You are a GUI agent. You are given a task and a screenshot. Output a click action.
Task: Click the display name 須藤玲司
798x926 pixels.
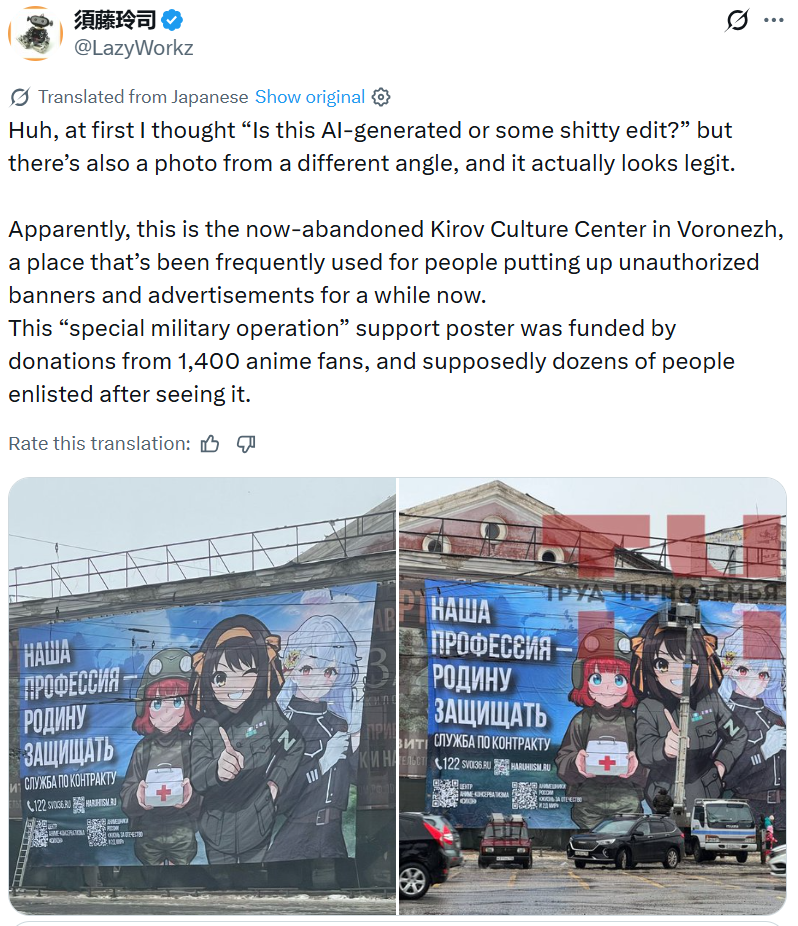click(x=115, y=20)
